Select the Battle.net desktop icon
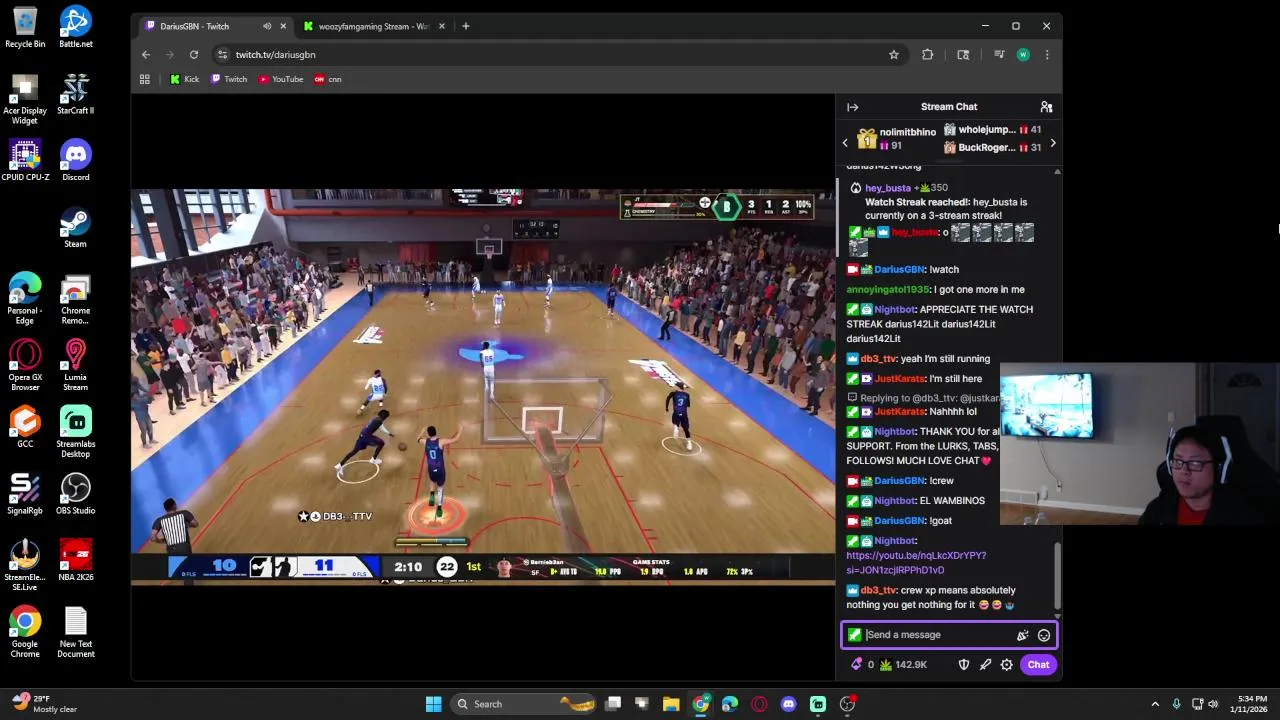The image size is (1280, 720). click(x=76, y=27)
